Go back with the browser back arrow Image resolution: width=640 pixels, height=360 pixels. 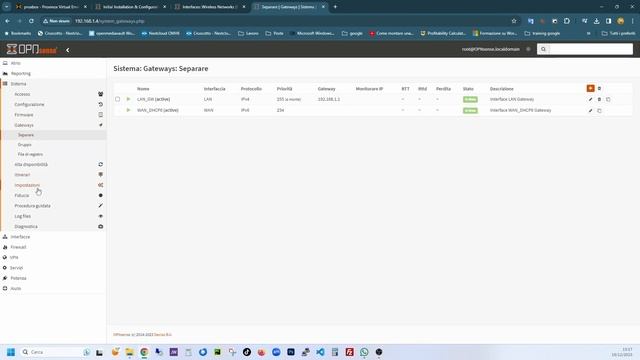tap(8, 21)
